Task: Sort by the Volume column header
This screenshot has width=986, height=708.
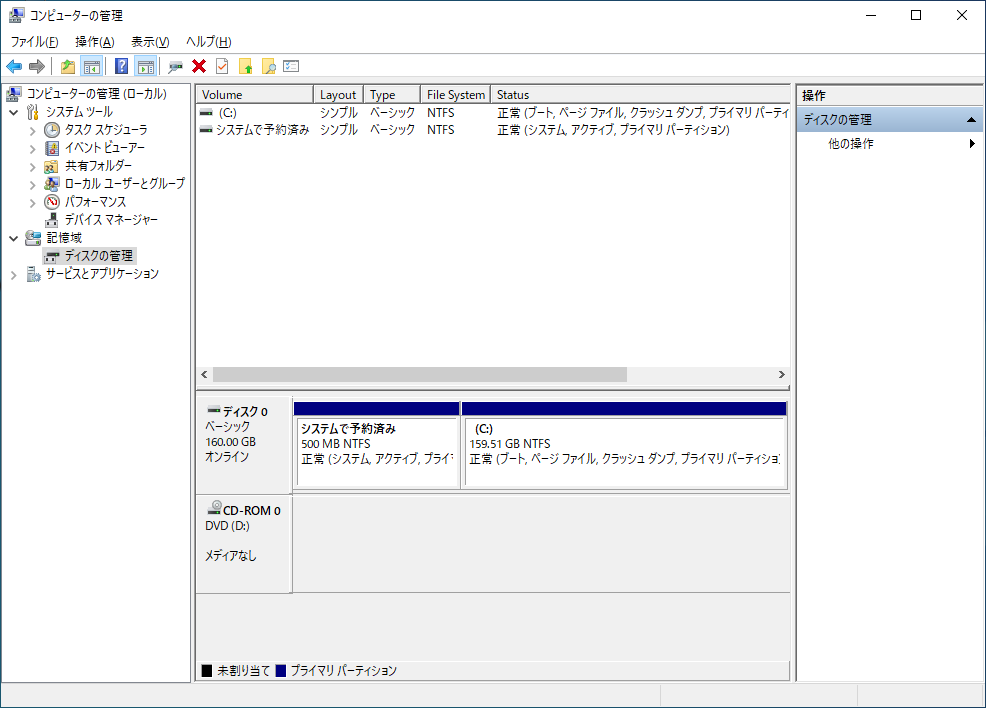Action: point(255,94)
